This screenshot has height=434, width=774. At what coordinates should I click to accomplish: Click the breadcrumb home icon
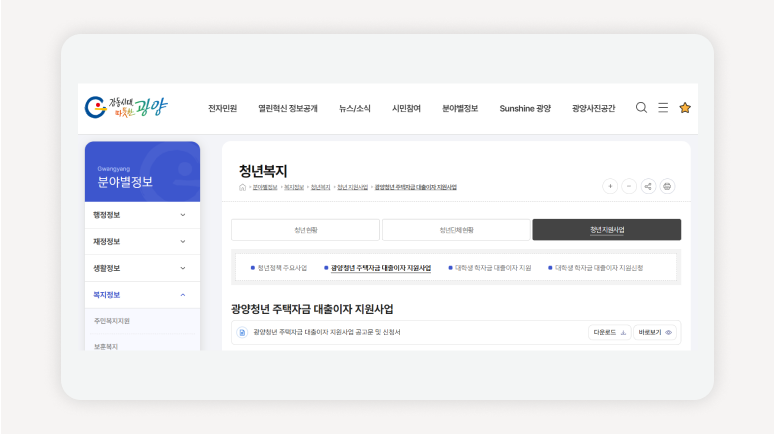[x=242, y=187]
